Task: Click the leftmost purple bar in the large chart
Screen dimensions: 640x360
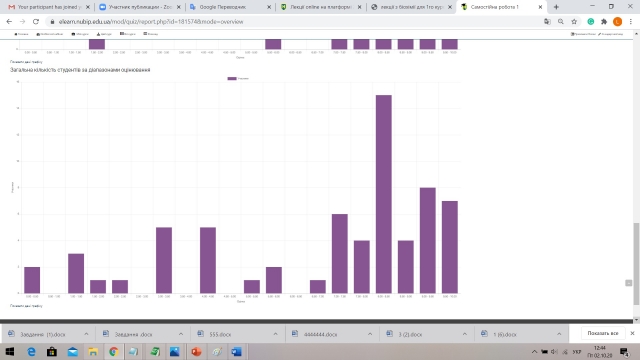Action: (32, 280)
